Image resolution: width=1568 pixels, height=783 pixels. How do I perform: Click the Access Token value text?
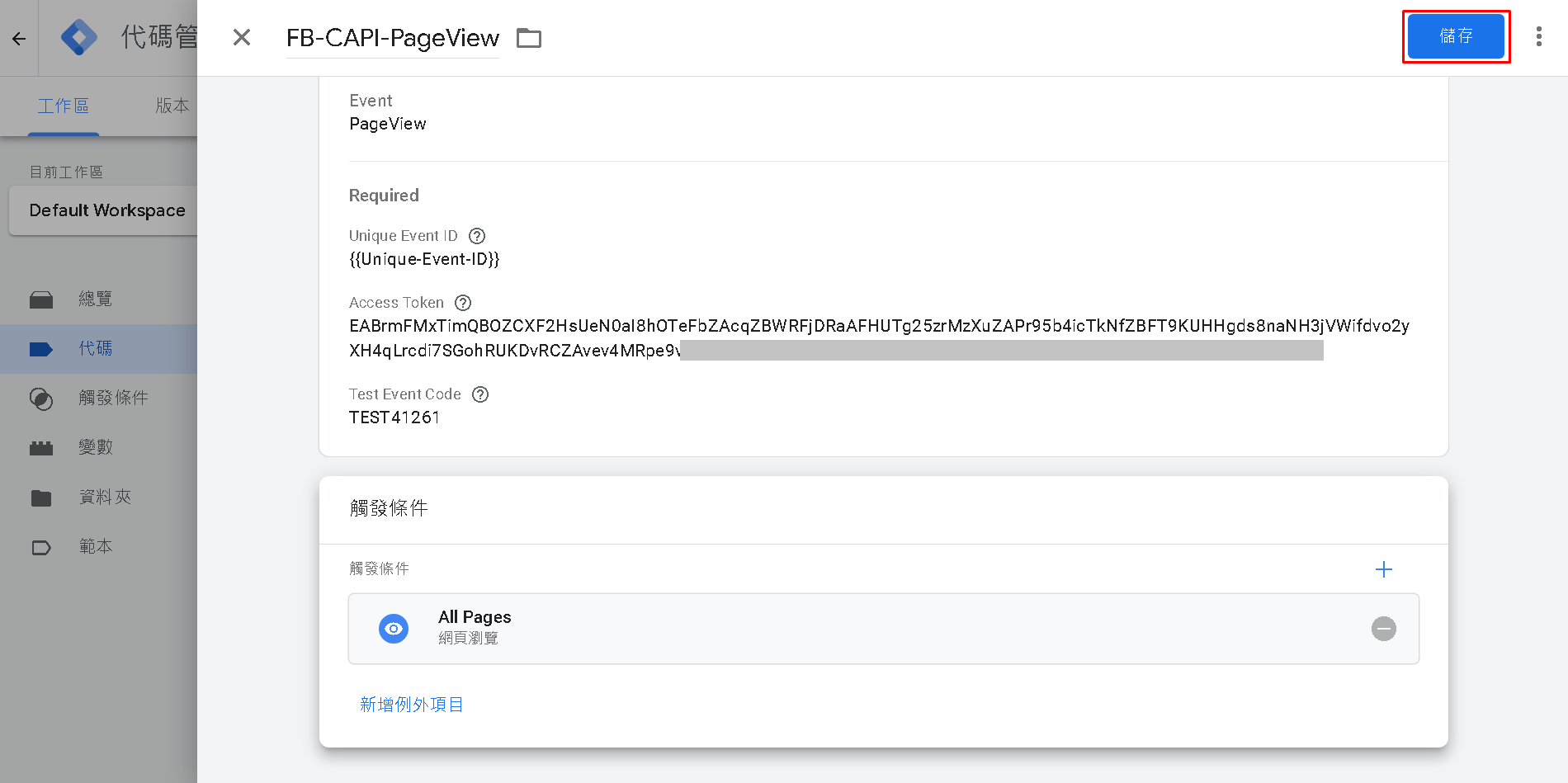tap(880, 338)
